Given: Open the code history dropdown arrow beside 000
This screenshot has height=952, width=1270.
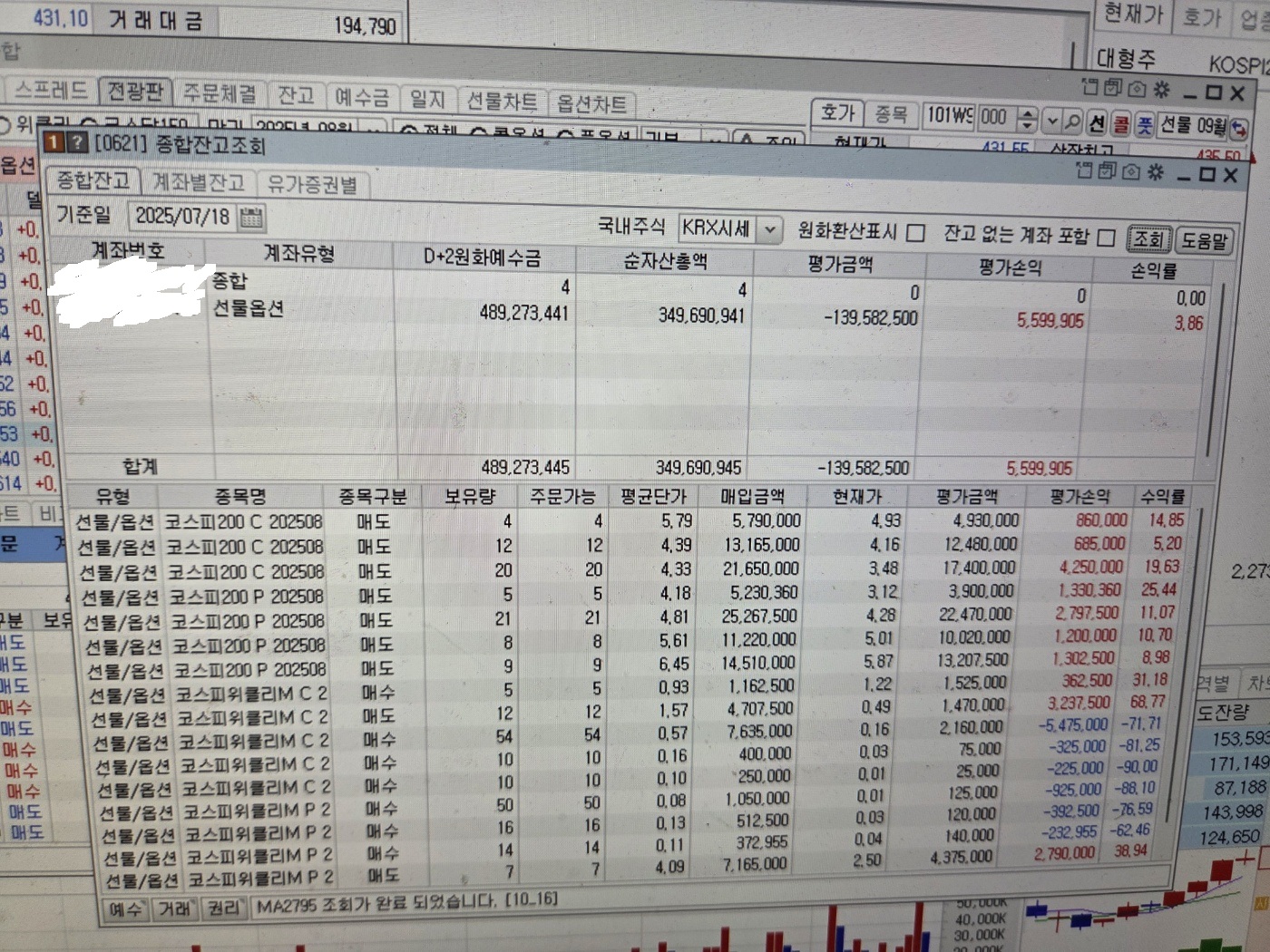Looking at the screenshot, I should point(1051,120).
